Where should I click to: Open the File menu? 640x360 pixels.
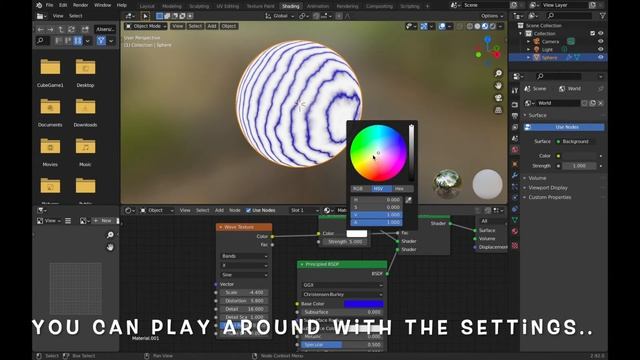pyautogui.click(x=49, y=5)
